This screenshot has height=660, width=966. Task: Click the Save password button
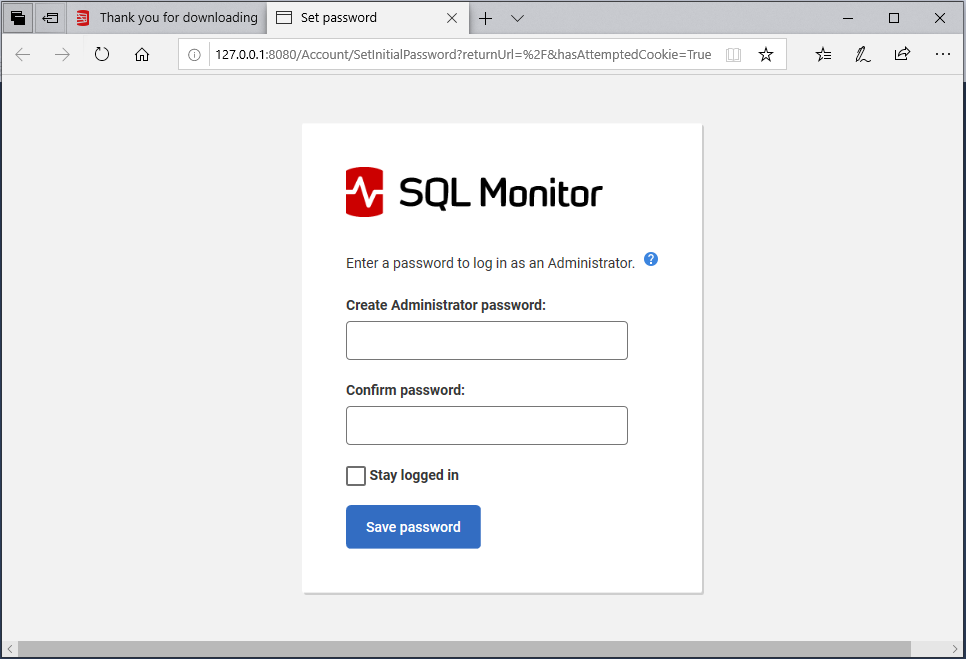[413, 526]
